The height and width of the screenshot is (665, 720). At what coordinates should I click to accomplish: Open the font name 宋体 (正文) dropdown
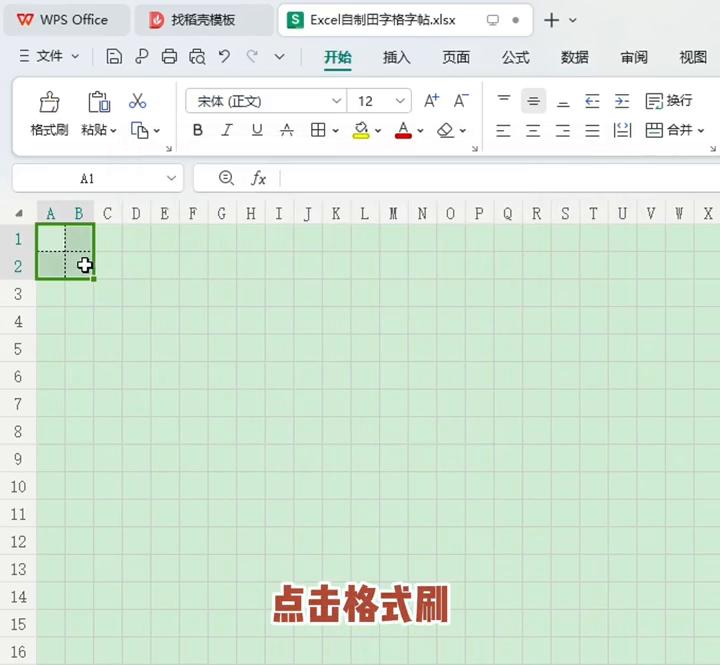pos(337,101)
